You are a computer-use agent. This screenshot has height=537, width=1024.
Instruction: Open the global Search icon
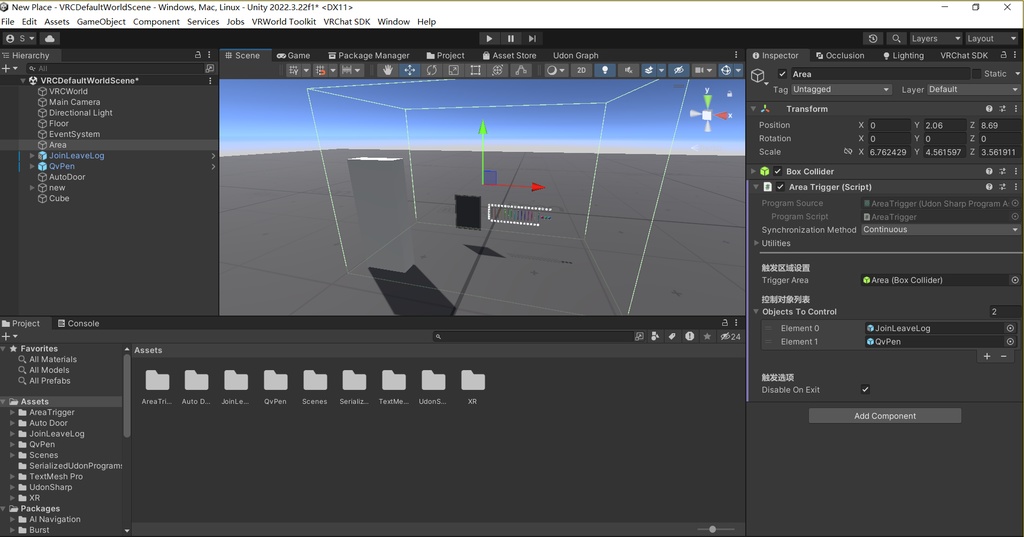pyautogui.click(x=897, y=39)
